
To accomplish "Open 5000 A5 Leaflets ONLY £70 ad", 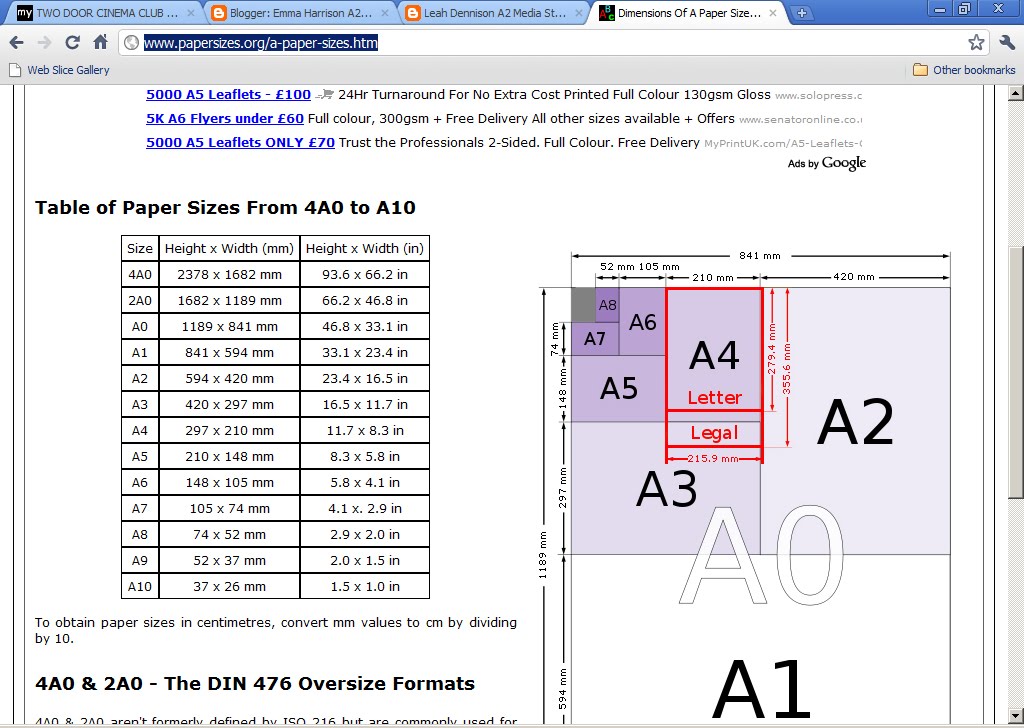I will click(x=240, y=142).
